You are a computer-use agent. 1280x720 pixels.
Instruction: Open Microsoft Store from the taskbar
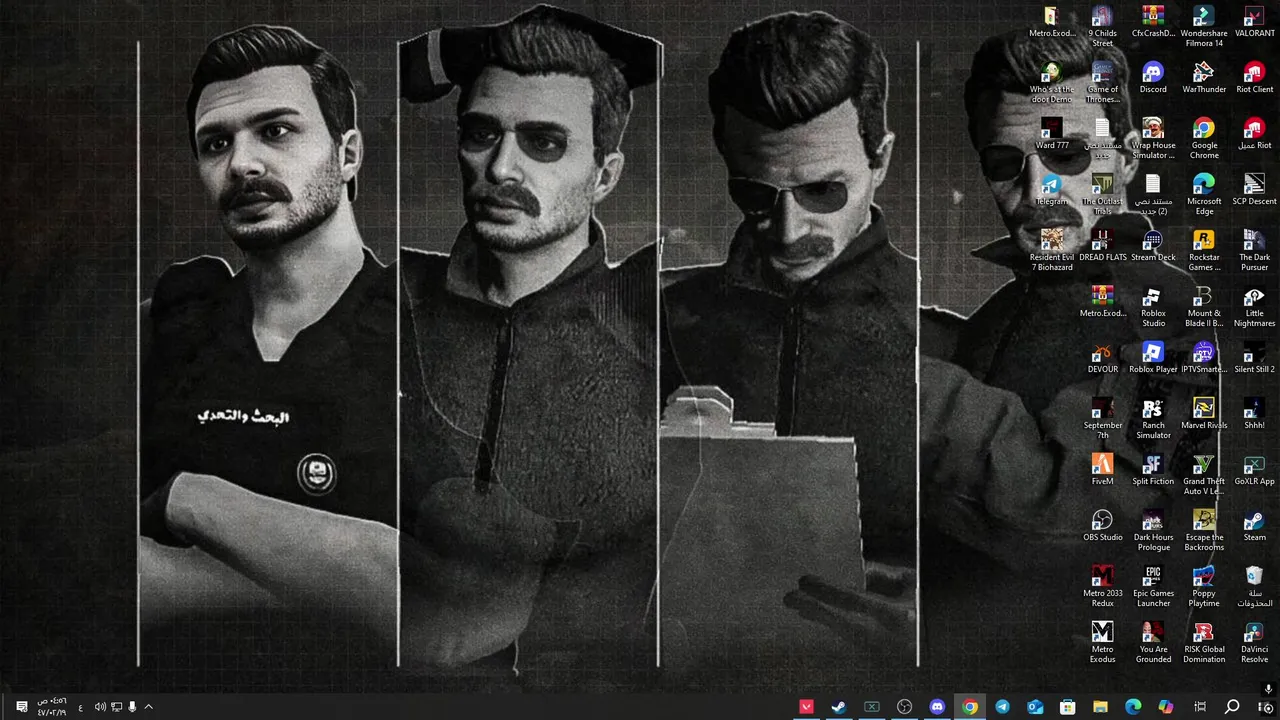coord(1067,707)
